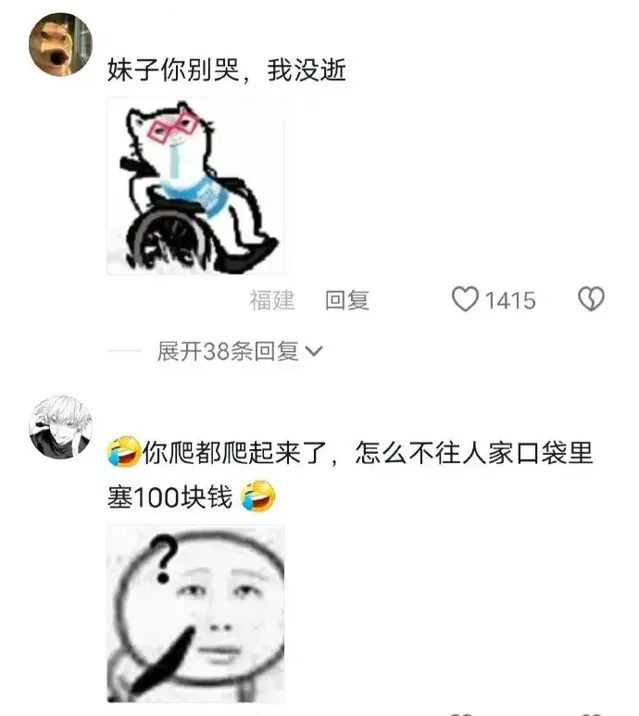This screenshot has height=716, width=639.
Task: Open the manga-style avatar commenter's profile
Action: (x=61, y=427)
